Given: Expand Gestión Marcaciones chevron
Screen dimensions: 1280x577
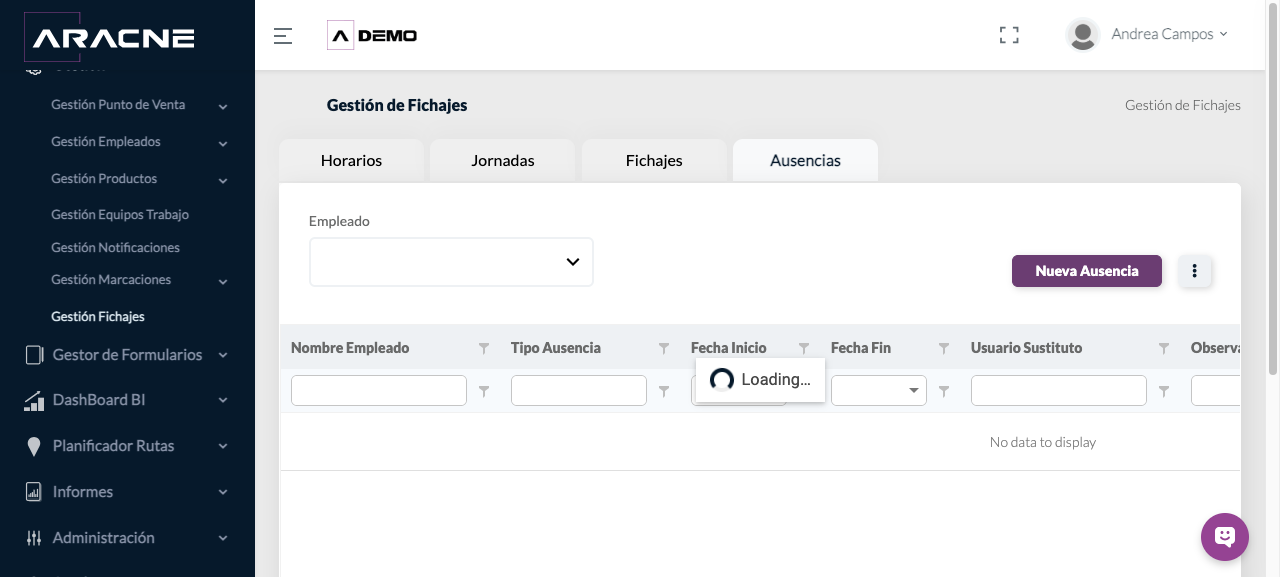Looking at the screenshot, I should point(223,282).
